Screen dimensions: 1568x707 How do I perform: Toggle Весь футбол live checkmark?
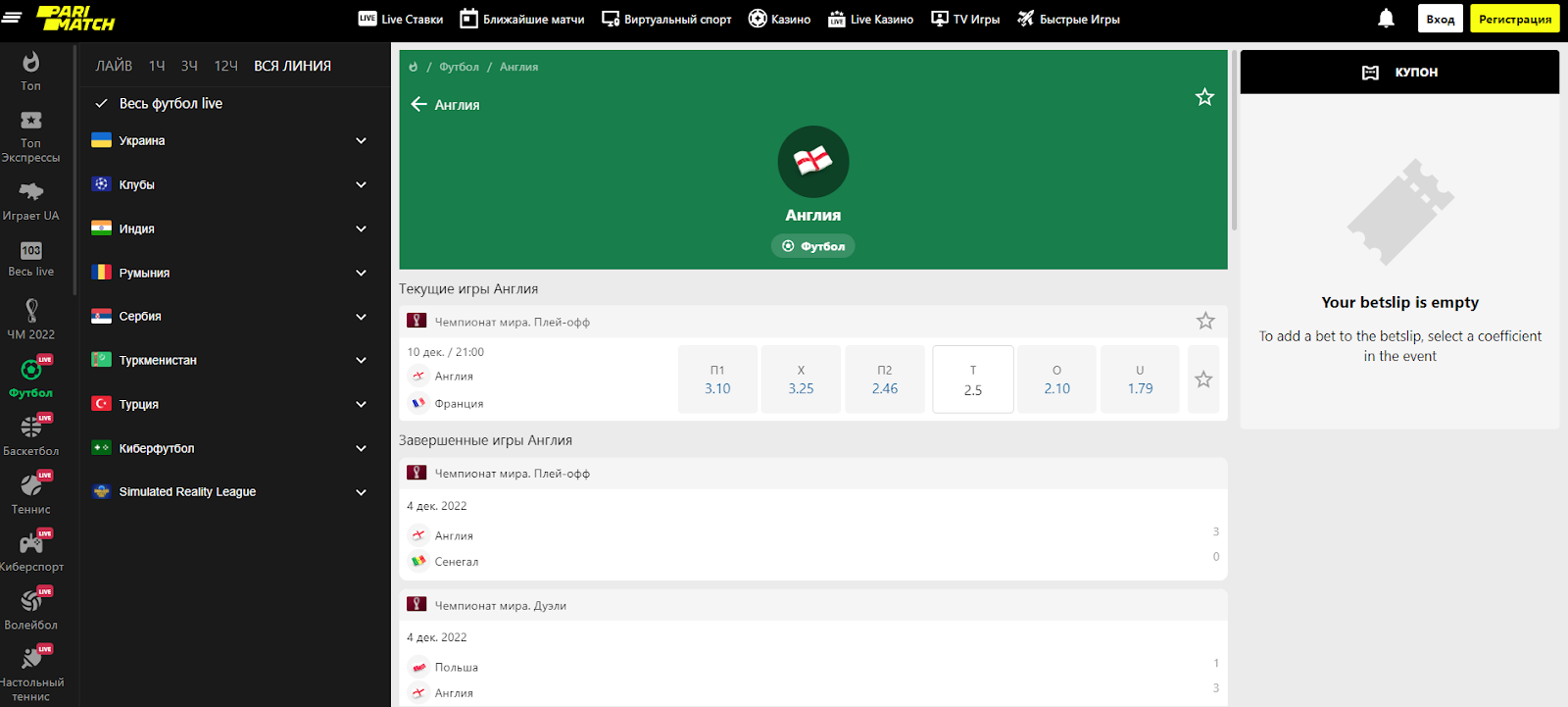tap(101, 103)
